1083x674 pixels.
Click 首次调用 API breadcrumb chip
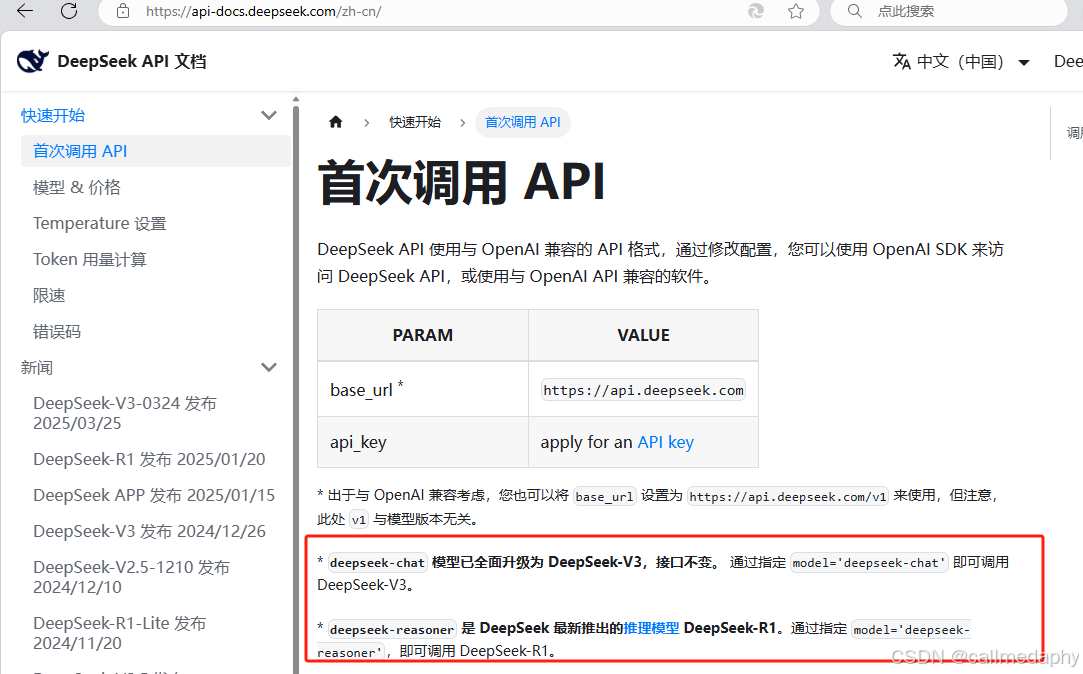(x=522, y=122)
